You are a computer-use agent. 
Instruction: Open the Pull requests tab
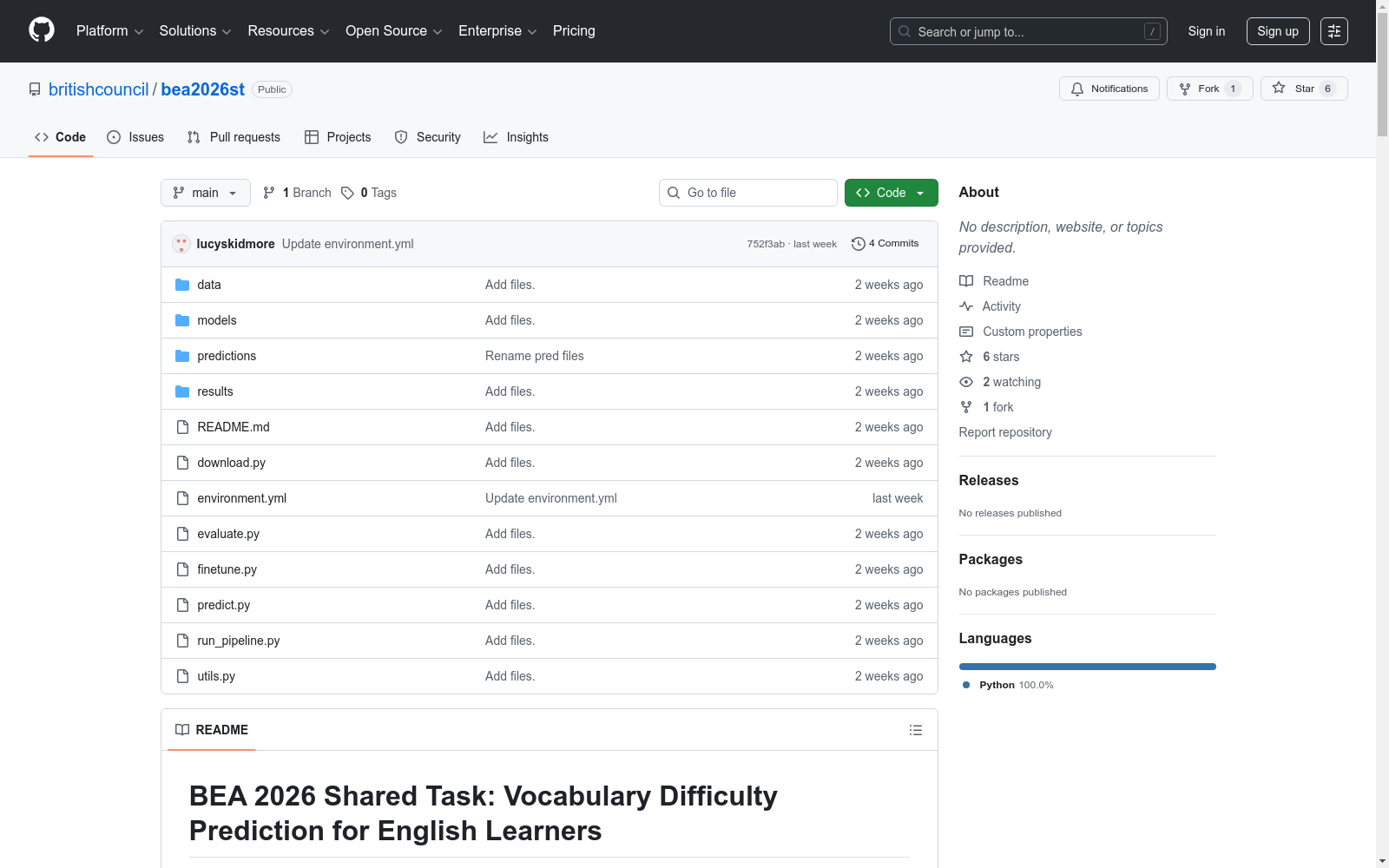click(234, 137)
